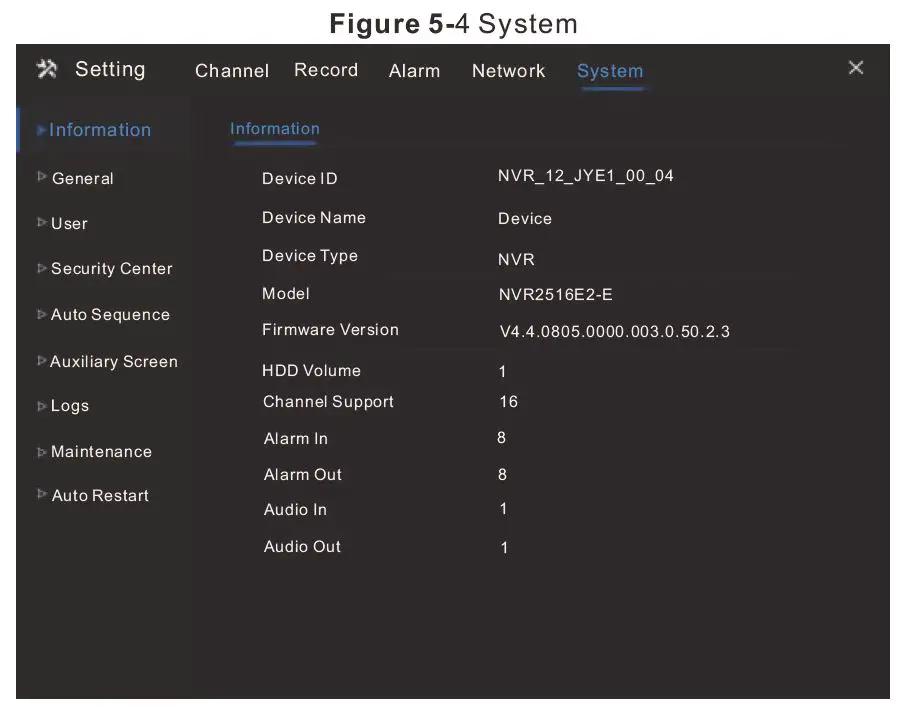Open the Security Center section

pos(110,269)
